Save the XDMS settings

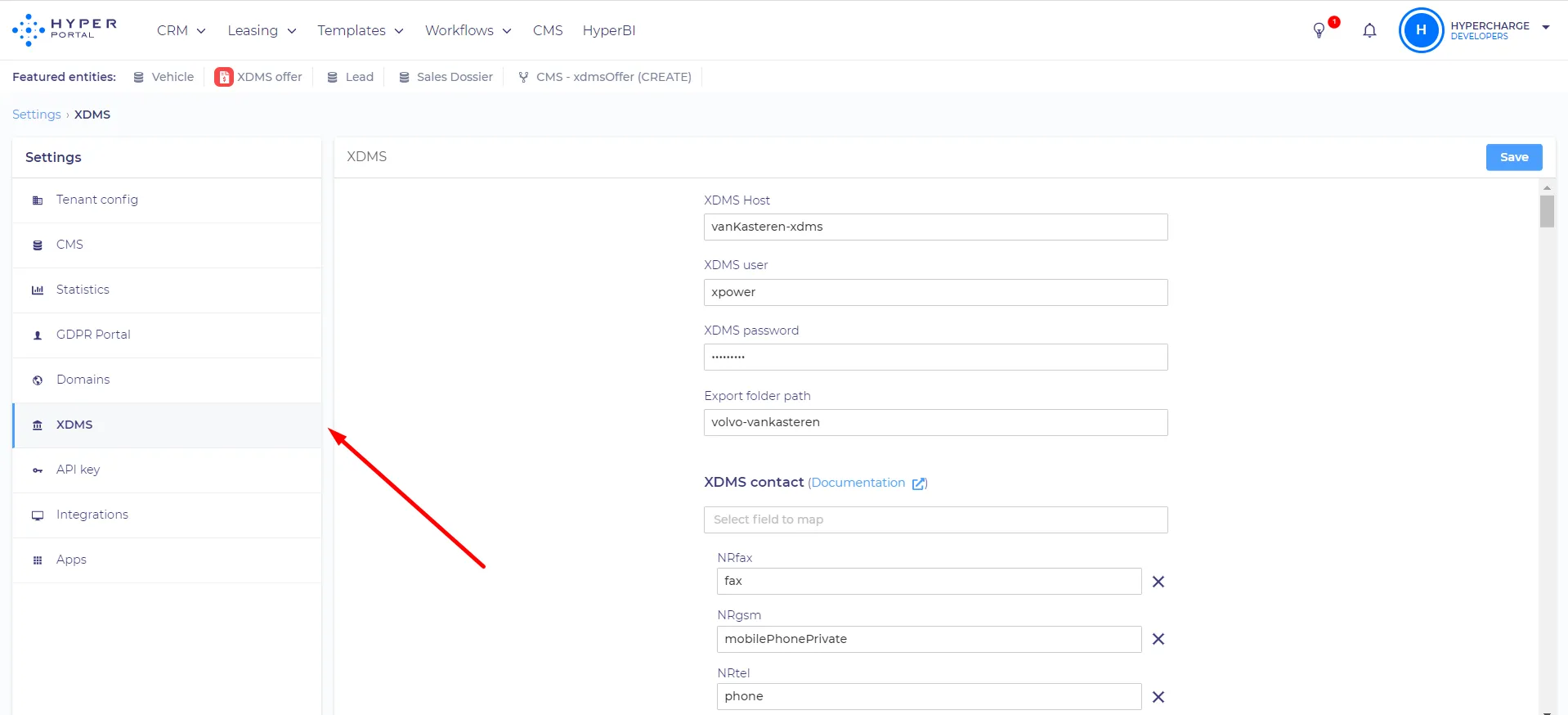(x=1514, y=157)
